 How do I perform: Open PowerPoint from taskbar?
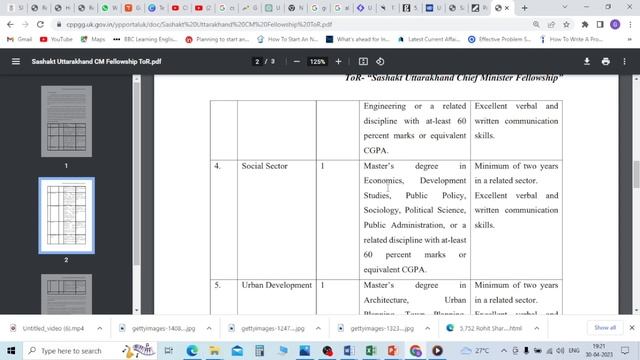tap(393, 351)
